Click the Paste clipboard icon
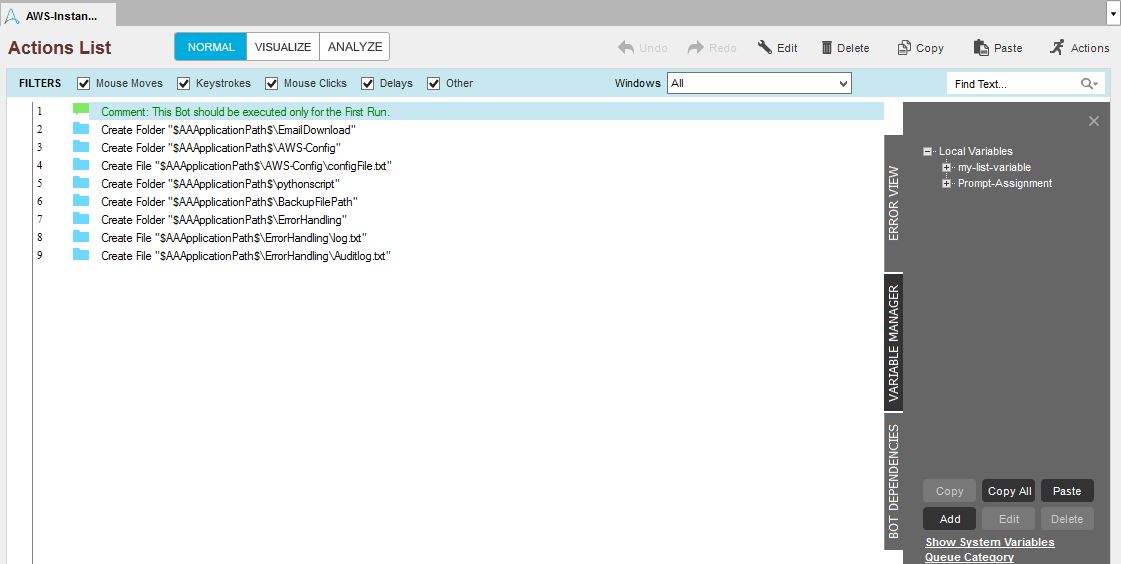 [981, 47]
